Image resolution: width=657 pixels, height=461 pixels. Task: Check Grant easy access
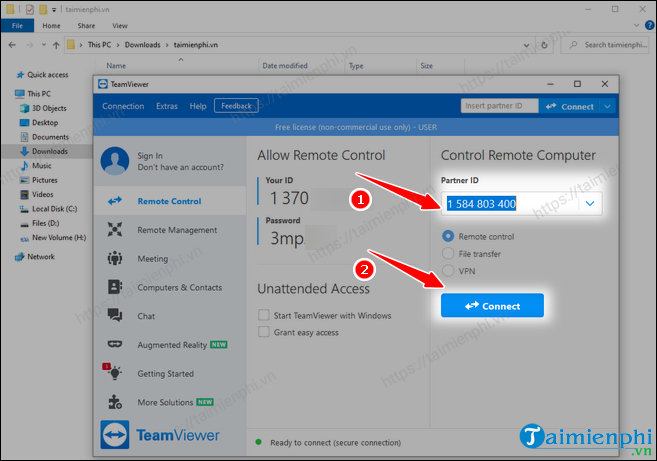(x=264, y=332)
